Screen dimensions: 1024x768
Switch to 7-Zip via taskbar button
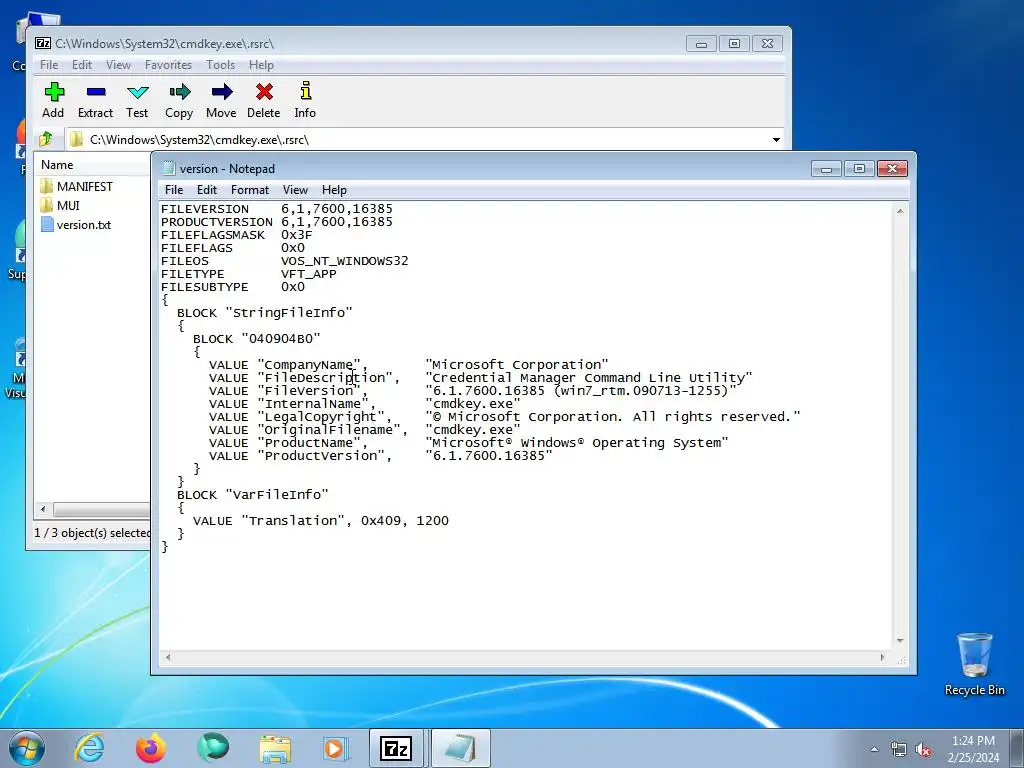pyautogui.click(x=396, y=748)
